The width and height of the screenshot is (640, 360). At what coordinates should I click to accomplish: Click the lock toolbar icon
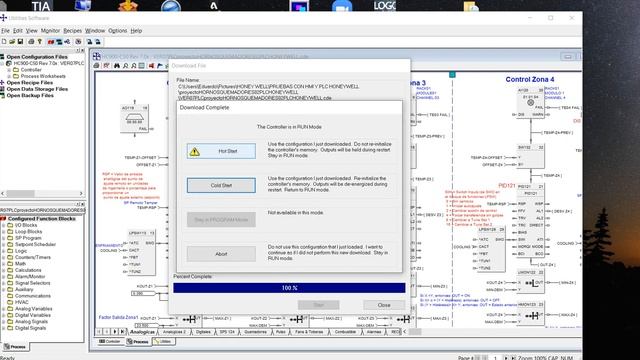89,42
